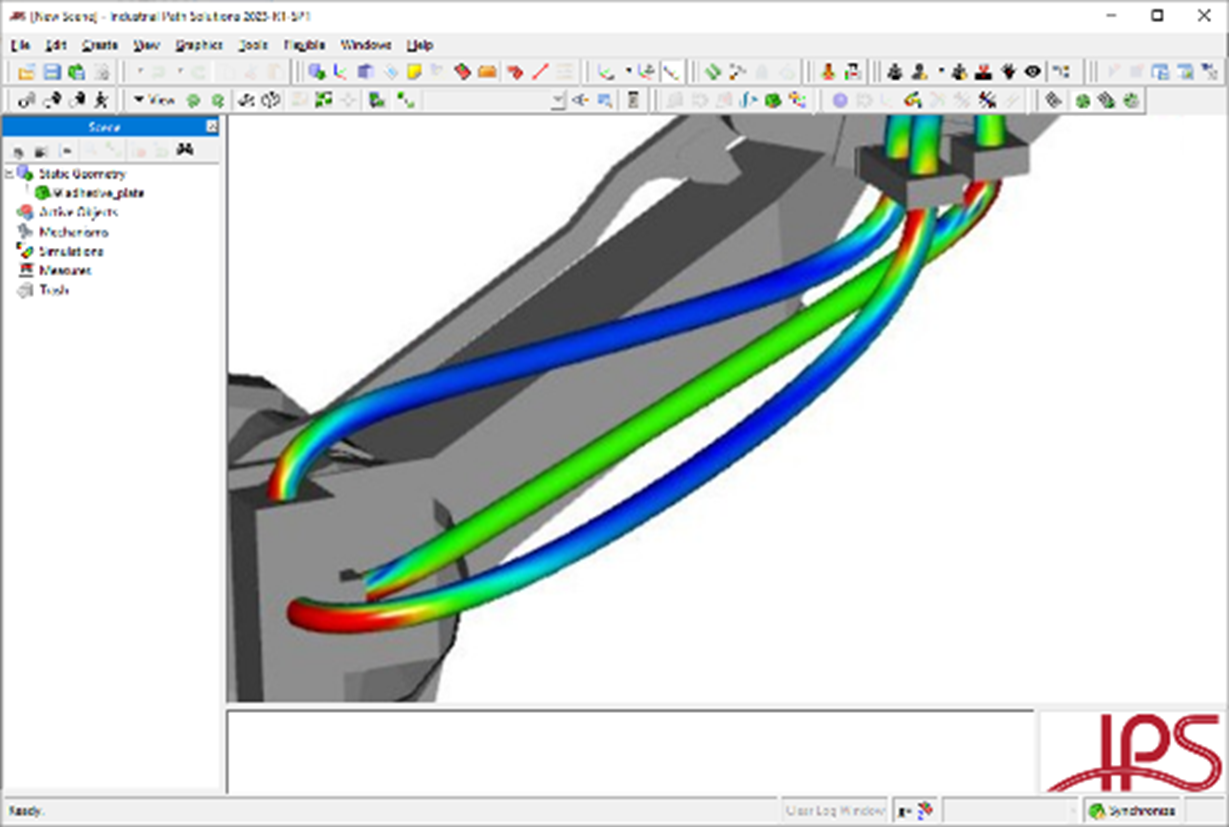Click the running person toolbar icon
This screenshot has width=1229, height=827.
pyautogui.click(x=101, y=100)
